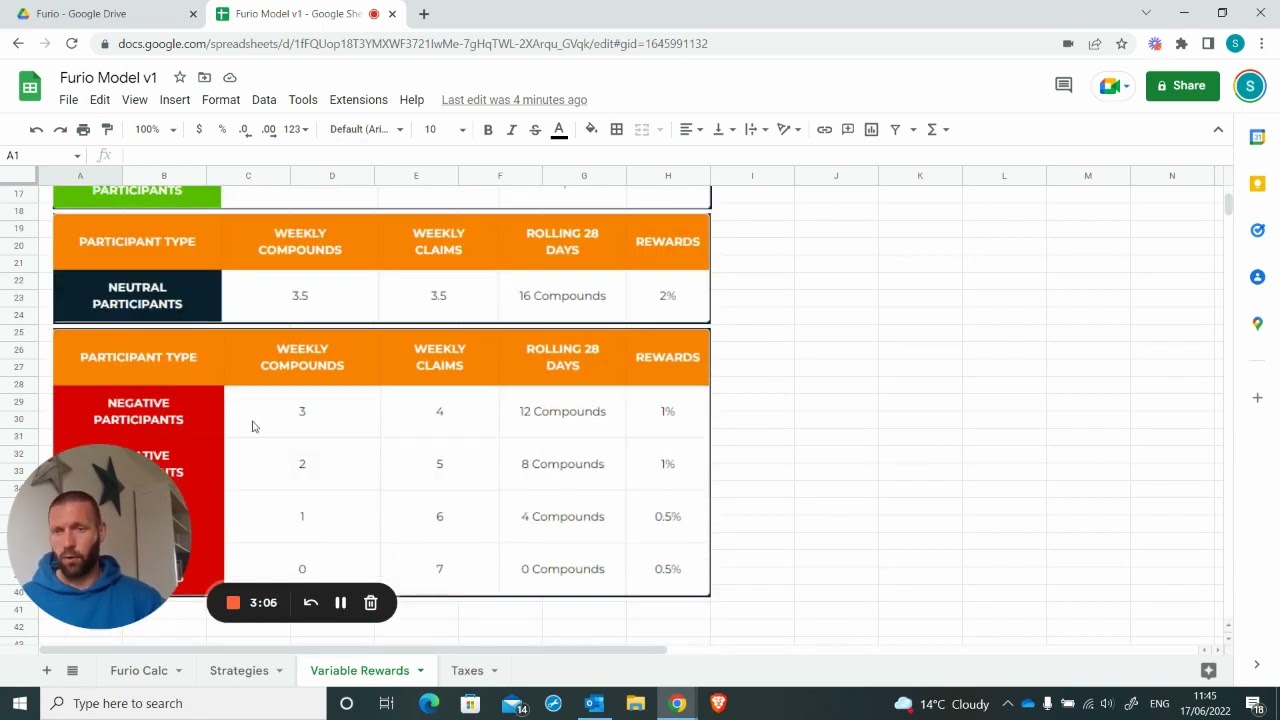Screen dimensions: 1280x720
Task: Open the Data menu
Action: (264, 100)
